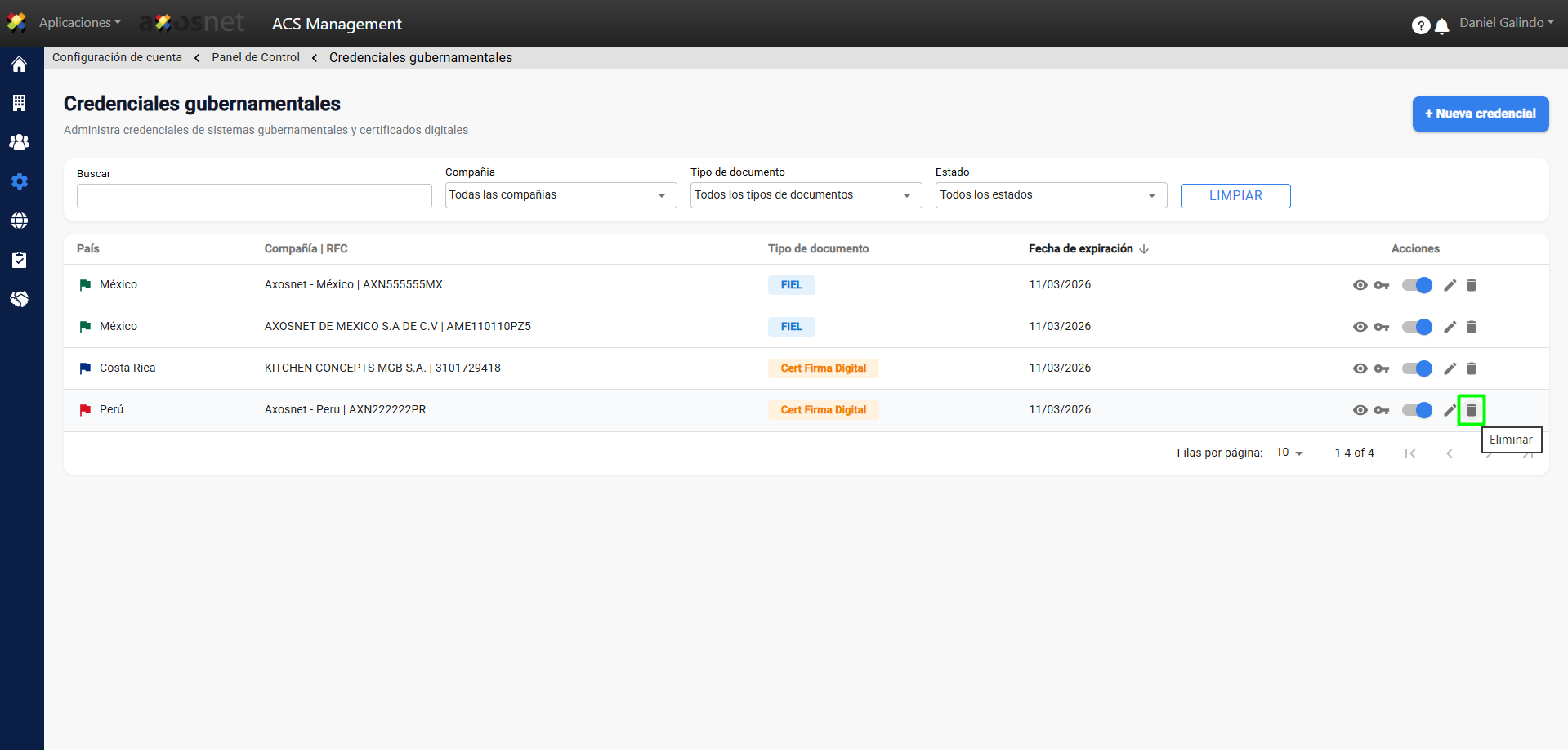Click the help question mark icon
The height and width of the screenshot is (750, 1568).
coord(1420,26)
